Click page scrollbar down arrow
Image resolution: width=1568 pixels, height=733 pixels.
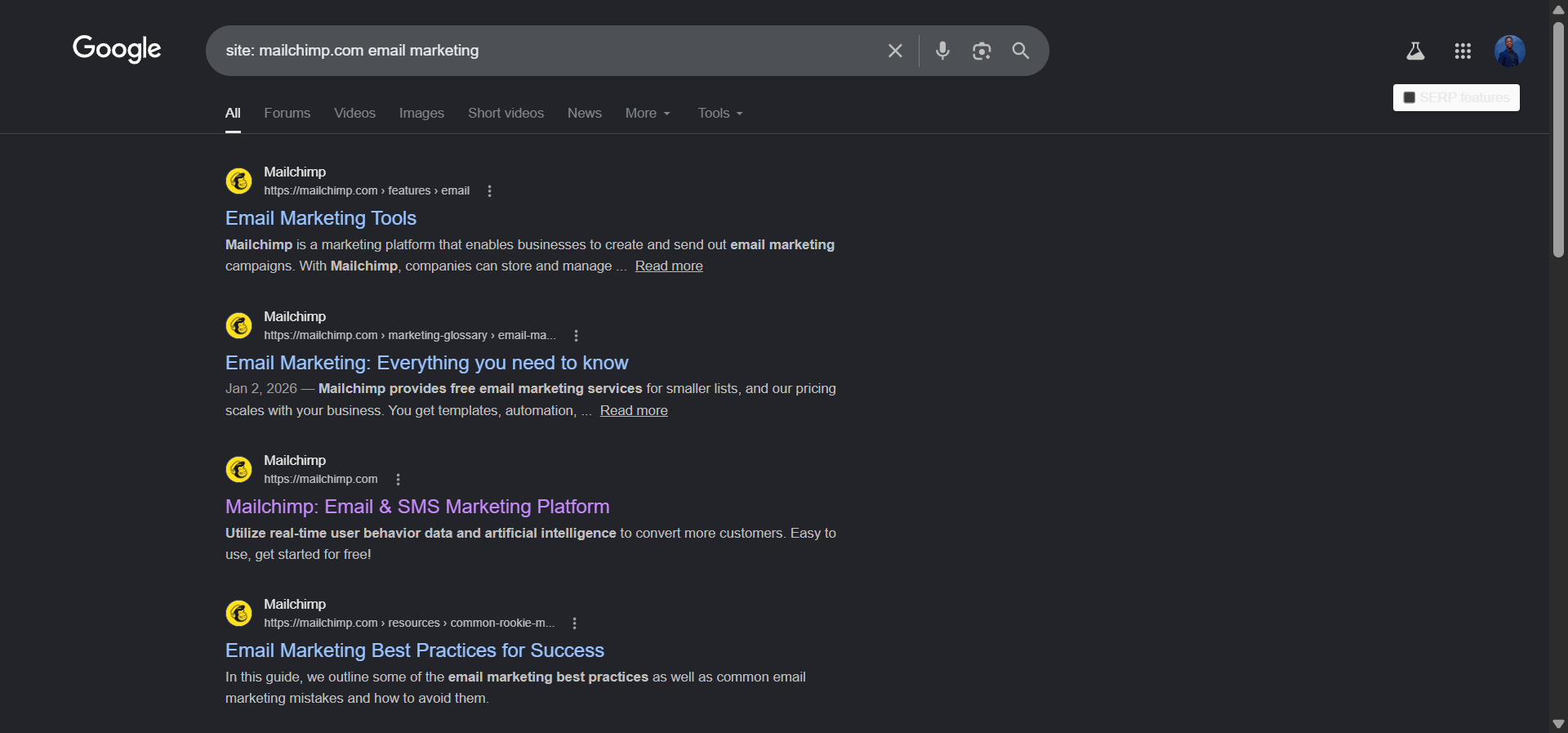coord(1558,724)
